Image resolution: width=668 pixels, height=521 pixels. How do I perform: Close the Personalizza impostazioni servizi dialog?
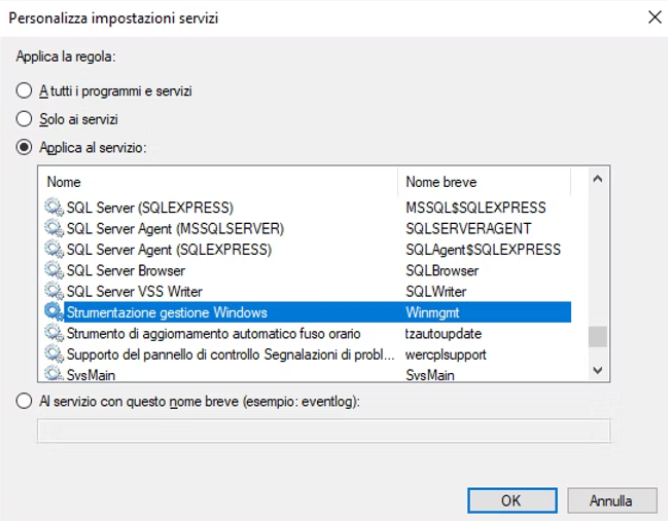[655, 17]
